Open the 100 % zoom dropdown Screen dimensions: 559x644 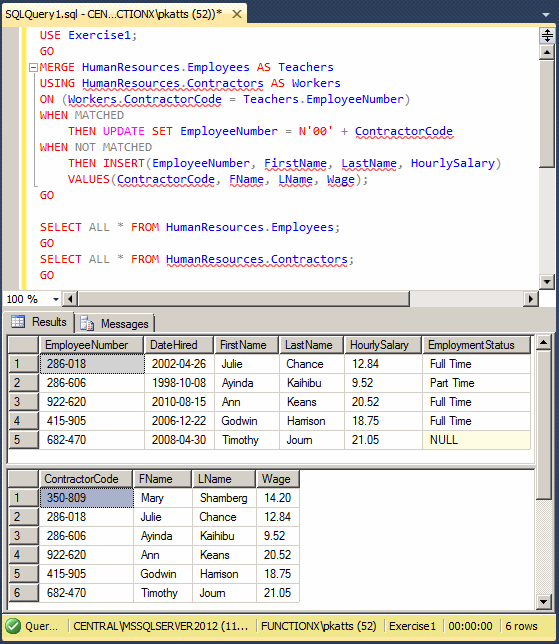point(56,299)
